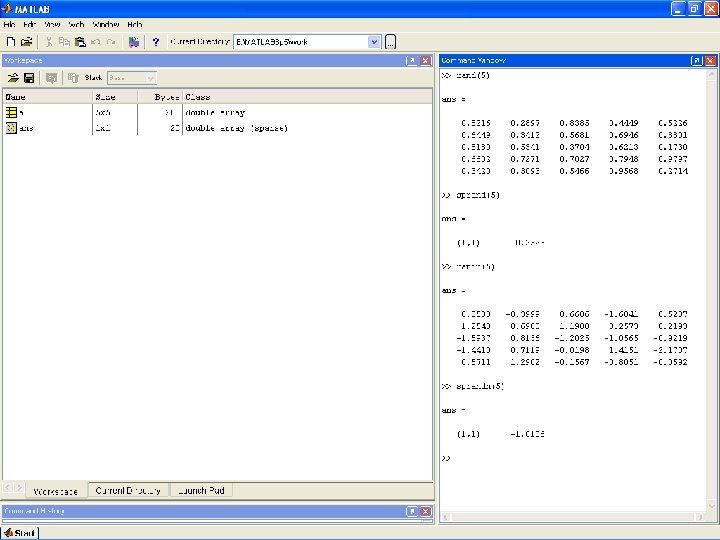
Task: Click the 1x1 size cell
Action: (x=103, y=128)
